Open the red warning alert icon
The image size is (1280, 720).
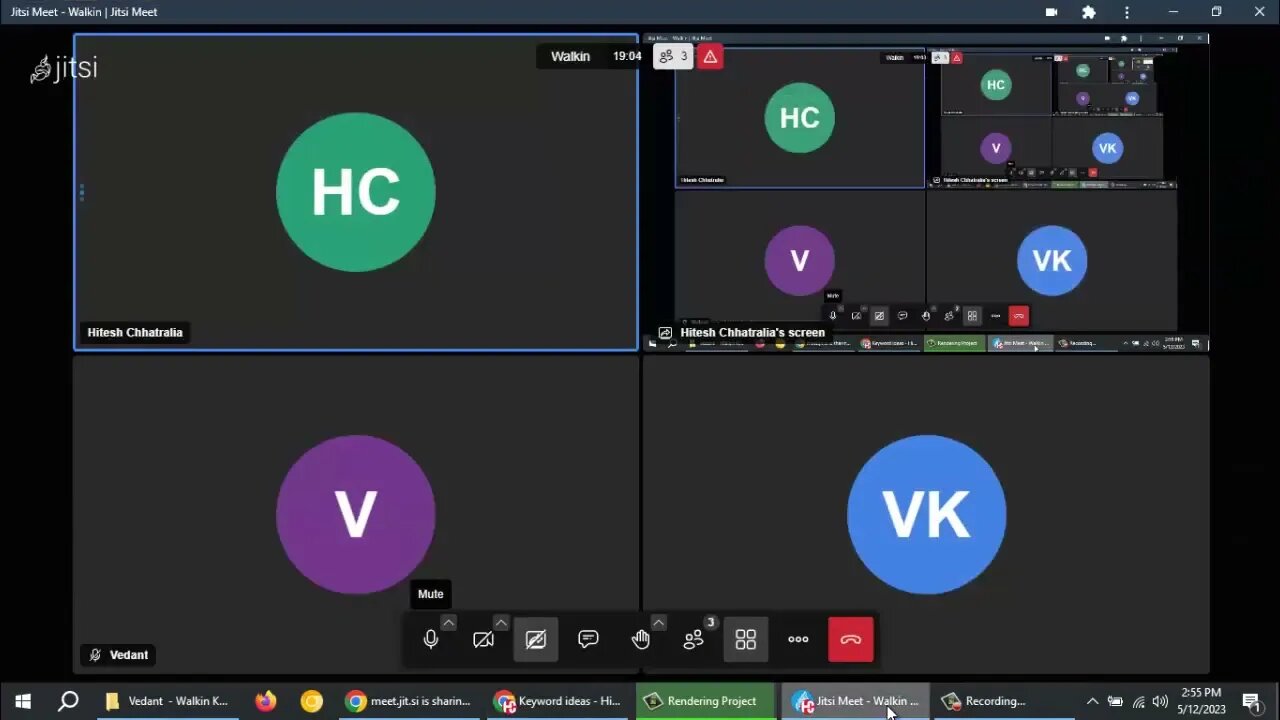point(710,56)
